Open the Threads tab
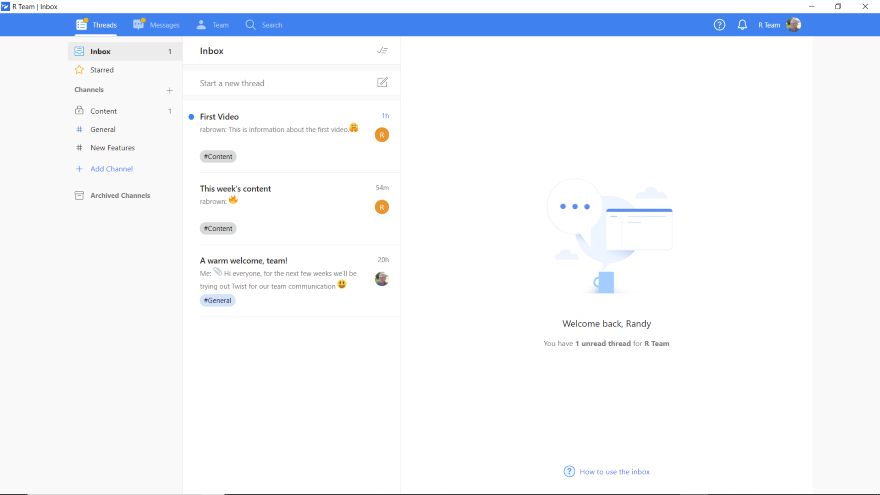Viewport: 880px width, 495px height. pos(97,25)
